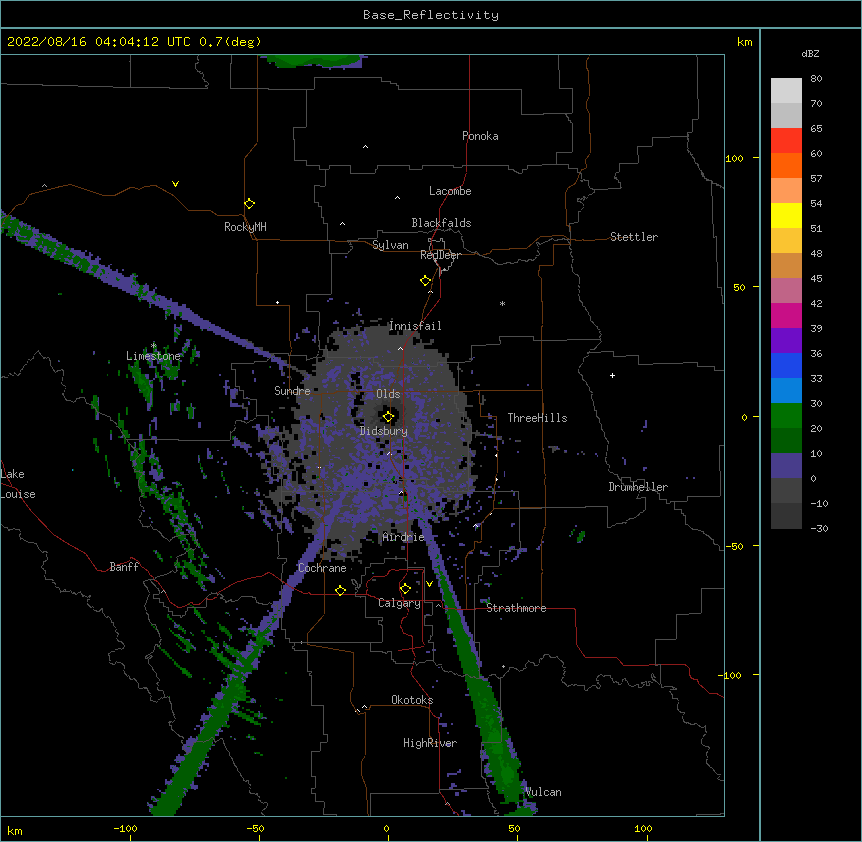862x842 pixels.
Task: Pick the purple 36-39 dBZ legend swatch
Action: click(786, 341)
